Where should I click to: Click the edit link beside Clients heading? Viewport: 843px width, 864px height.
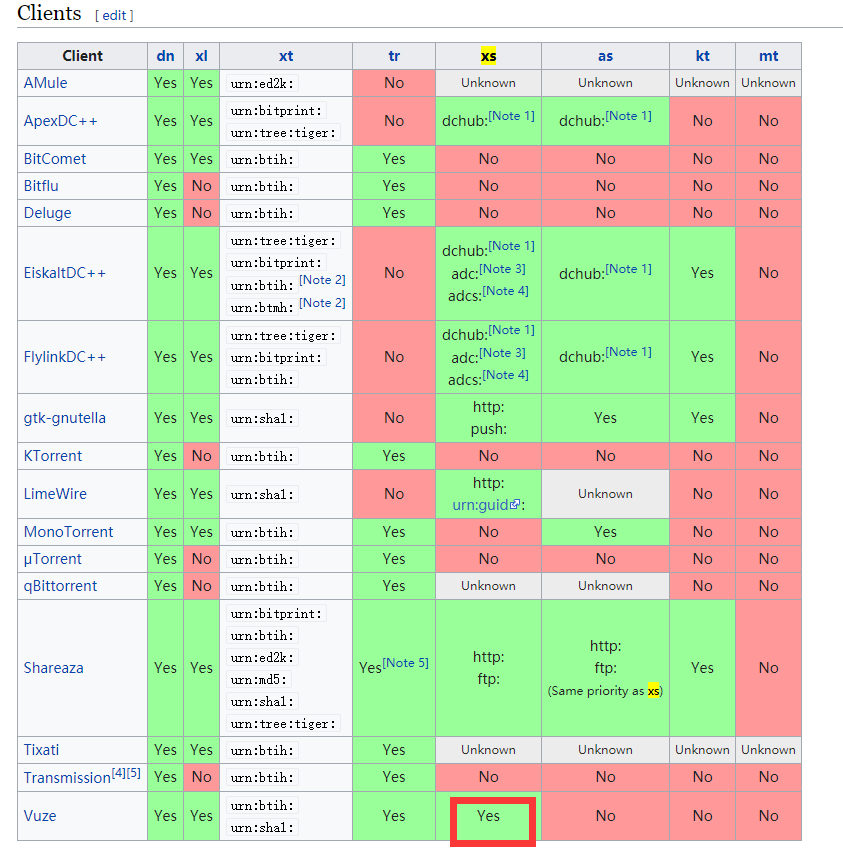click(114, 15)
